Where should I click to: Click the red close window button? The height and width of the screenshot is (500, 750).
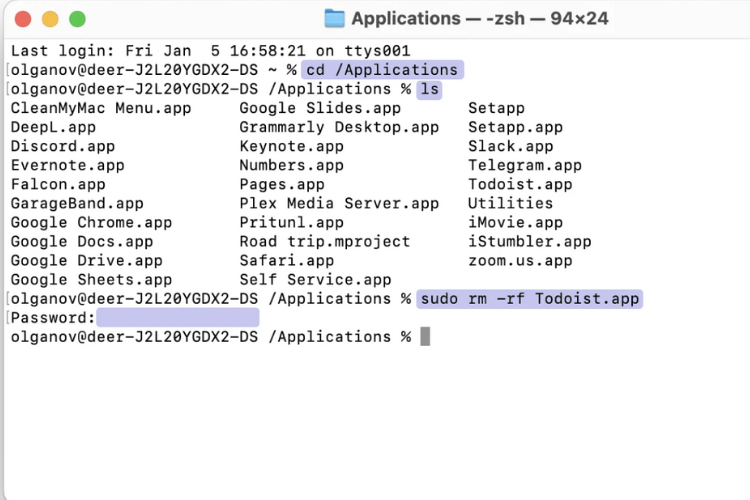point(23,19)
